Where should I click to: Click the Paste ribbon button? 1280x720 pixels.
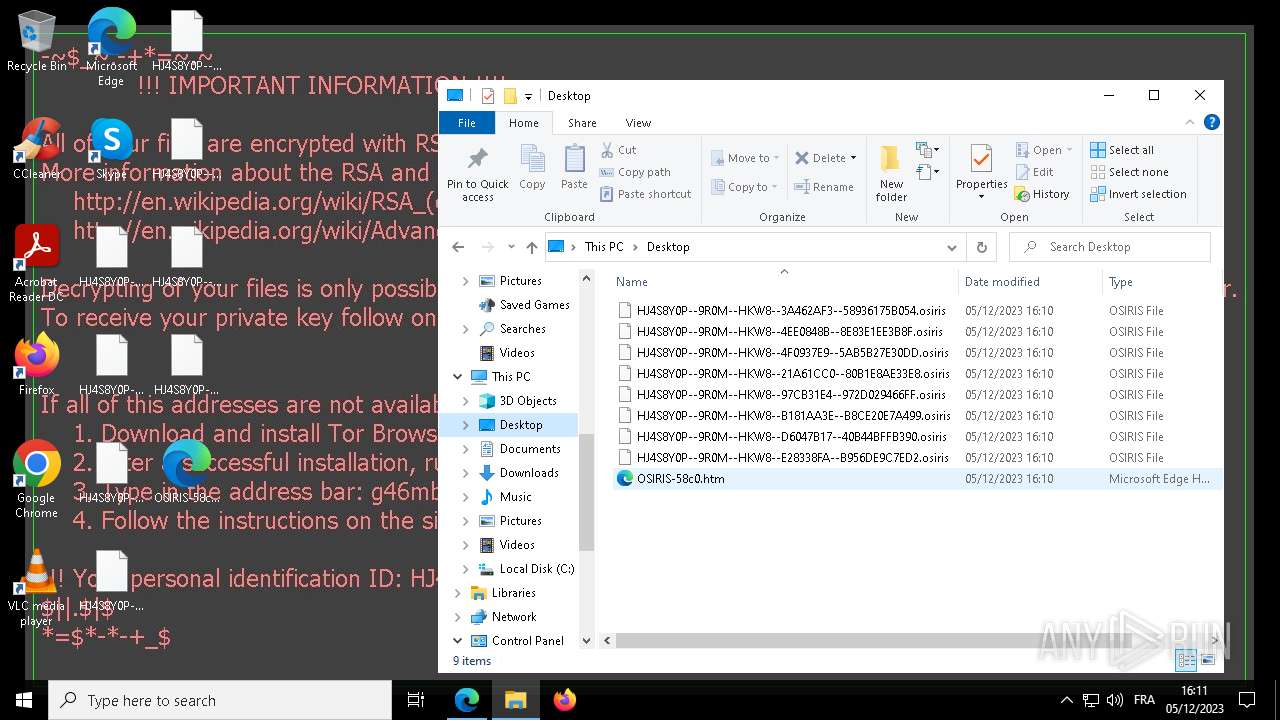(574, 167)
